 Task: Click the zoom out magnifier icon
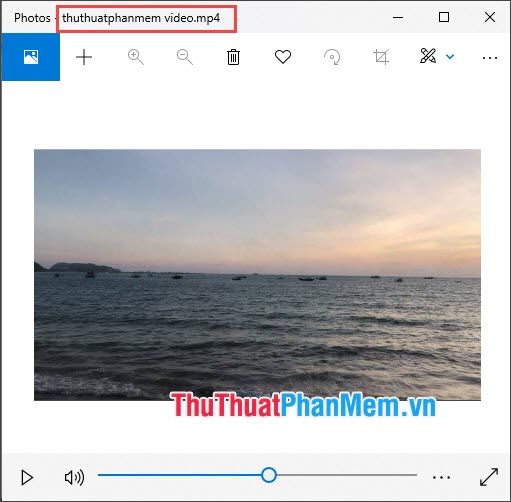[185, 57]
